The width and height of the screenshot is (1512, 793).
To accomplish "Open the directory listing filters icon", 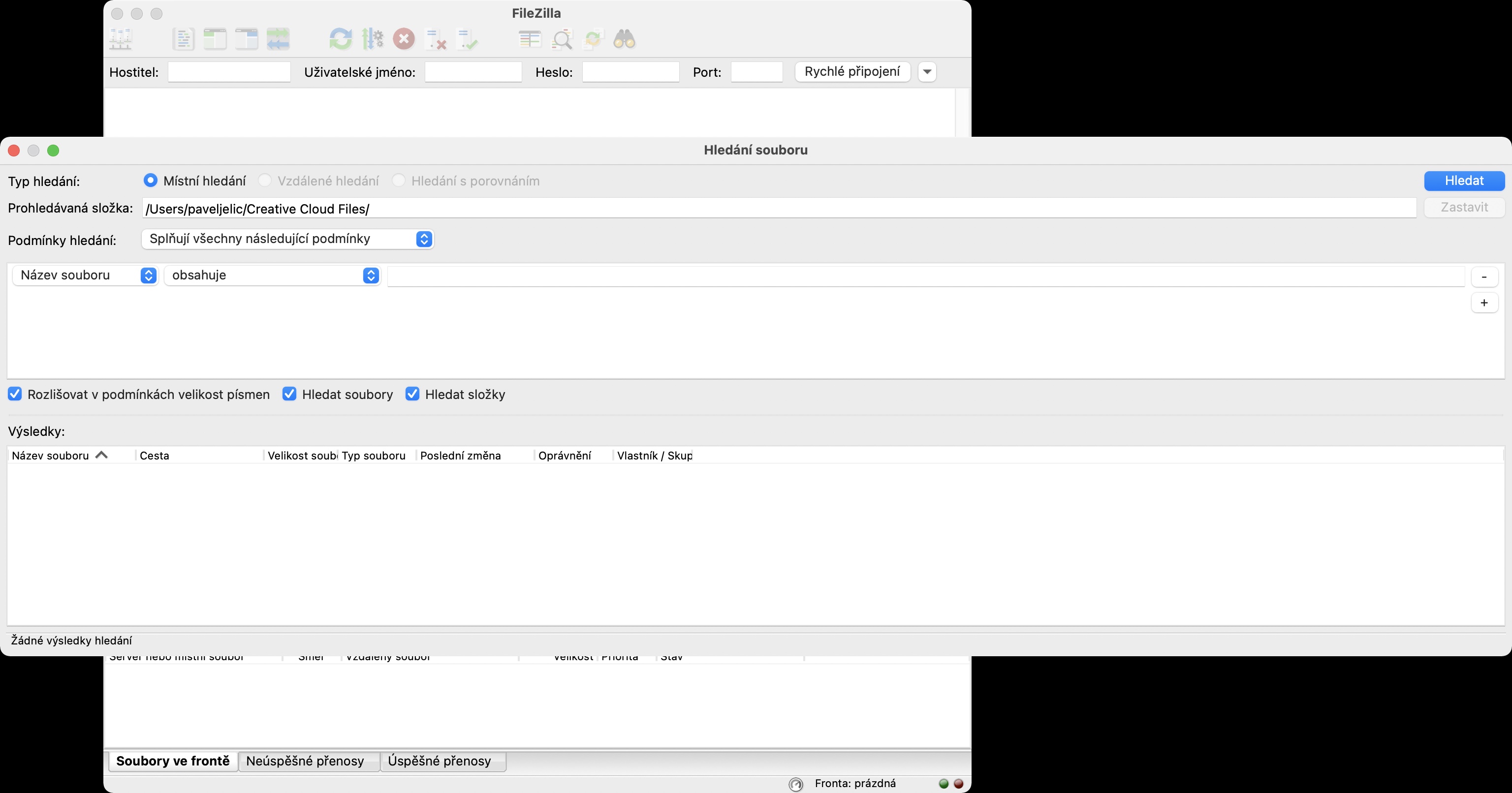I will [x=530, y=39].
